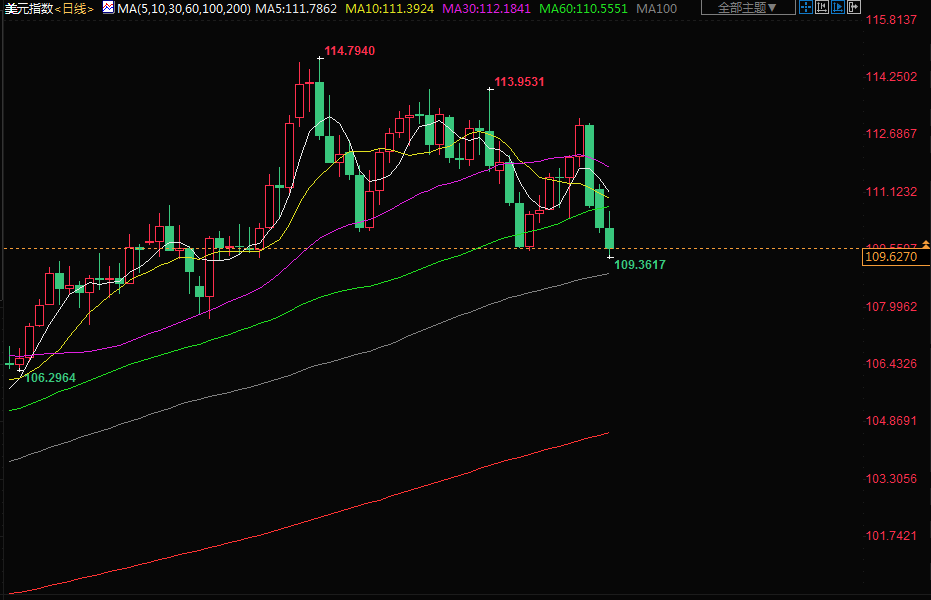931x600 pixels.
Task: Click the orange double-triangle marker on price axis
Action: tap(925, 244)
